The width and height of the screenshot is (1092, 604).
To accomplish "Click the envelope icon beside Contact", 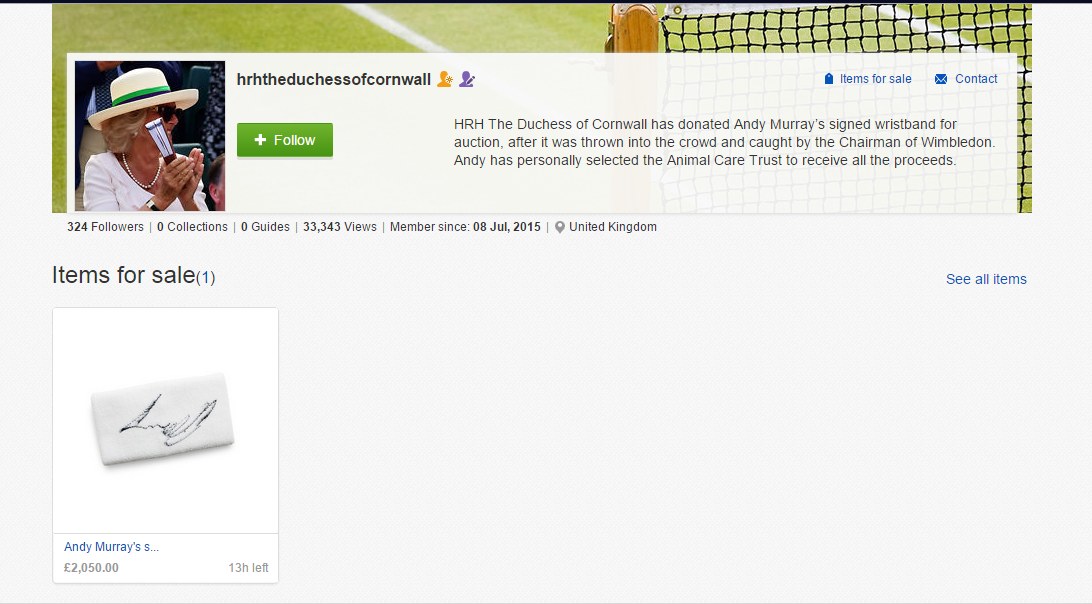I will click(x=941, y=79).
